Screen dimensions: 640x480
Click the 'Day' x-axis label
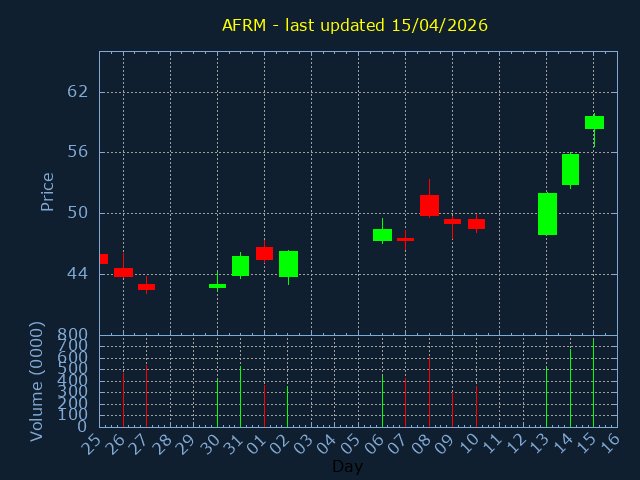pyautogui.click(x=347, y=466)
